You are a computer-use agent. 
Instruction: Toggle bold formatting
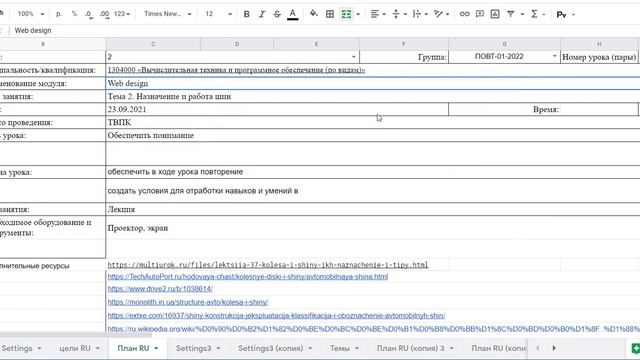[x=247, y=14]
